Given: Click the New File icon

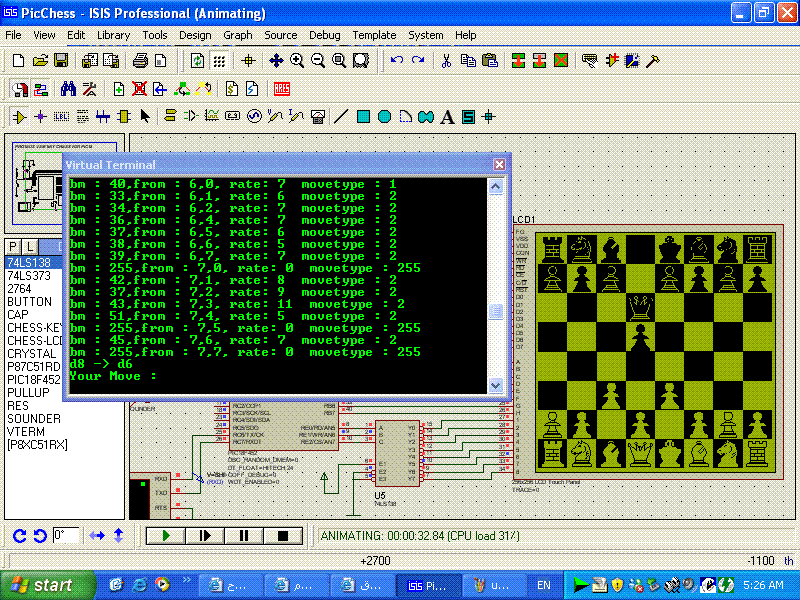Looking at the screenshot, I should [x=18, y=61].
